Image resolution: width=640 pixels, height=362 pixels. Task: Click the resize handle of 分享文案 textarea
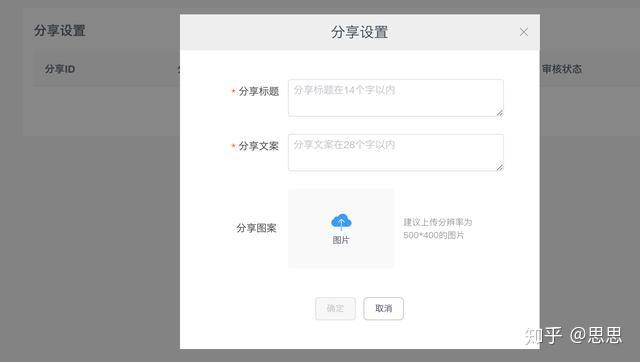click(x=500, y=167)
